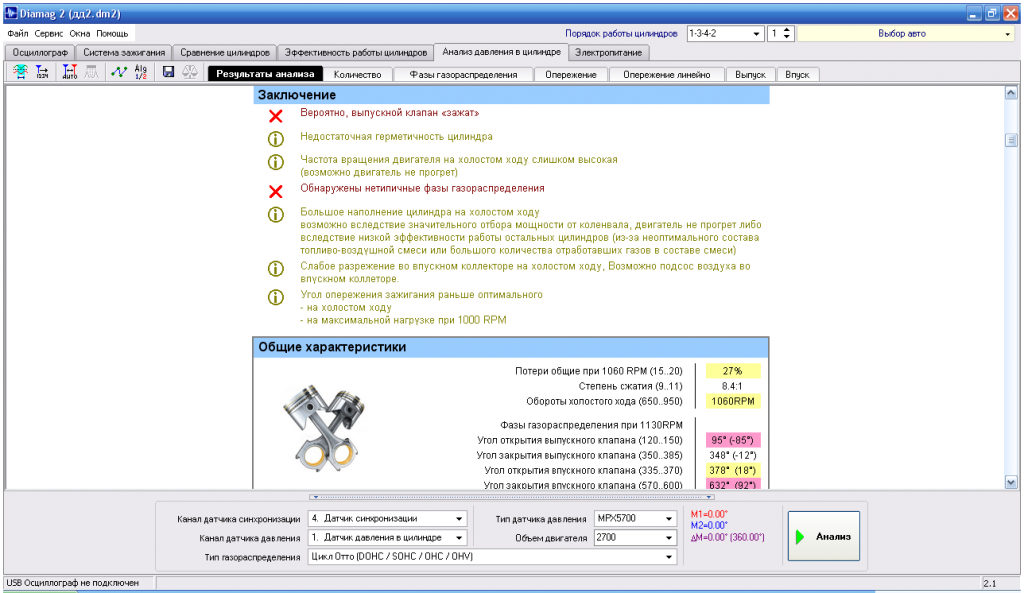Open the Окна menu
This screenshot has width=1024, height=593.
click(80, 33)
